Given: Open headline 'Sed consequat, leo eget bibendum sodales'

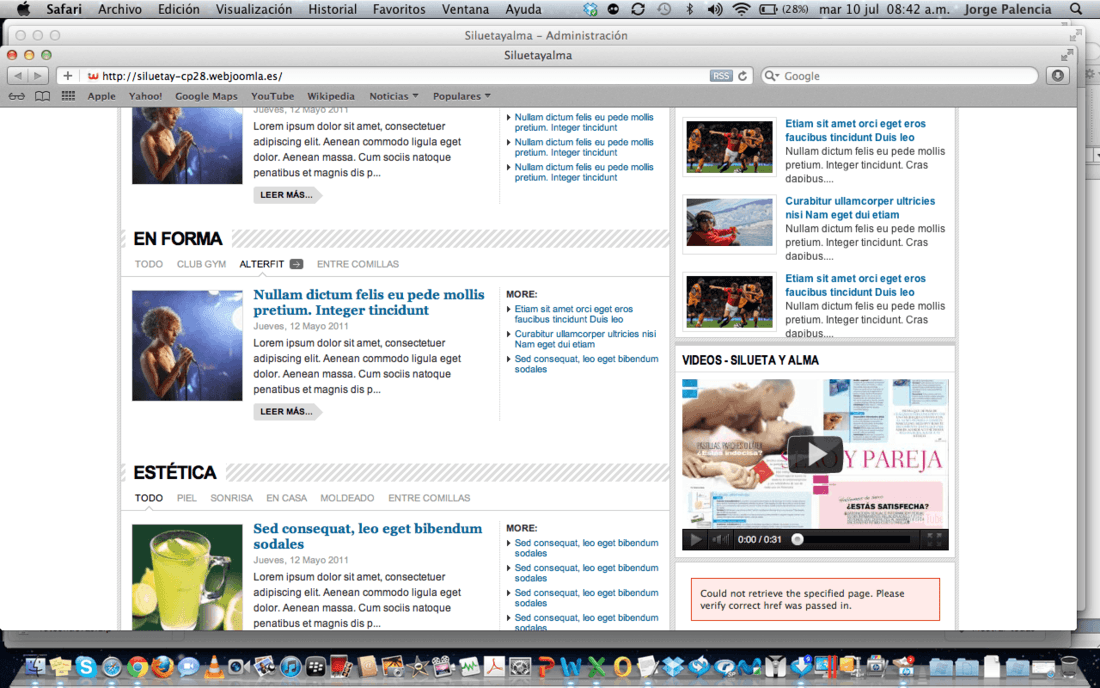Looking at the screenshot, I should [368, 536].
